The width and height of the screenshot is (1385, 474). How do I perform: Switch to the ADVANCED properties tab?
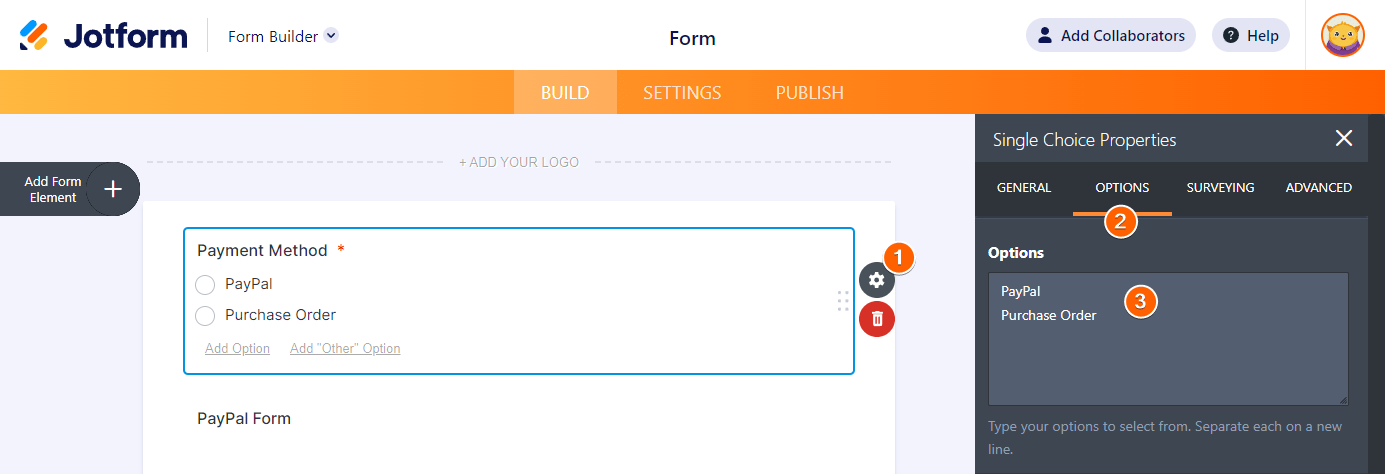[1319, 188]
